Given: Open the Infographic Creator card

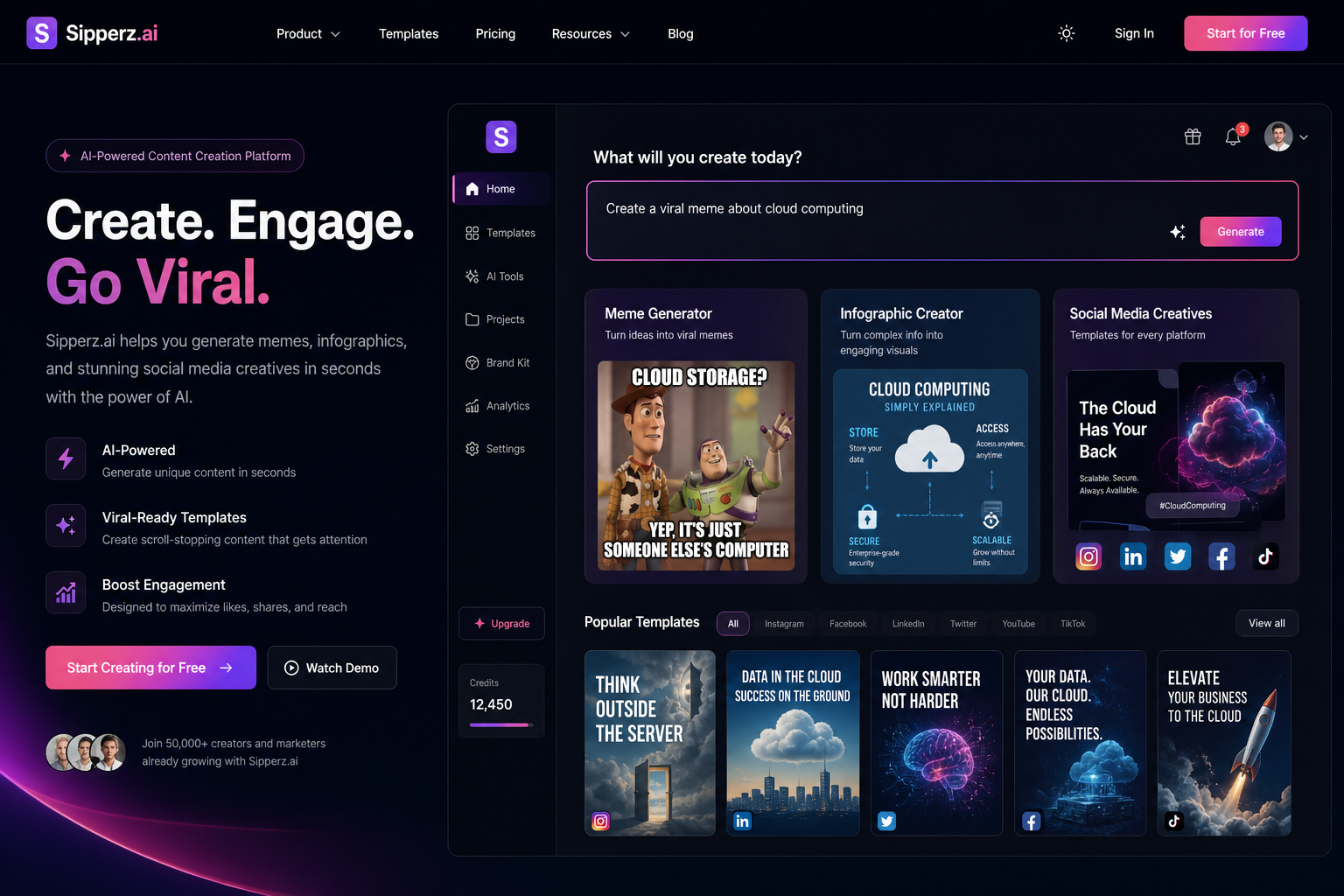Looking at the screenshot, I should pyautogui.click(x=930, y=436).
